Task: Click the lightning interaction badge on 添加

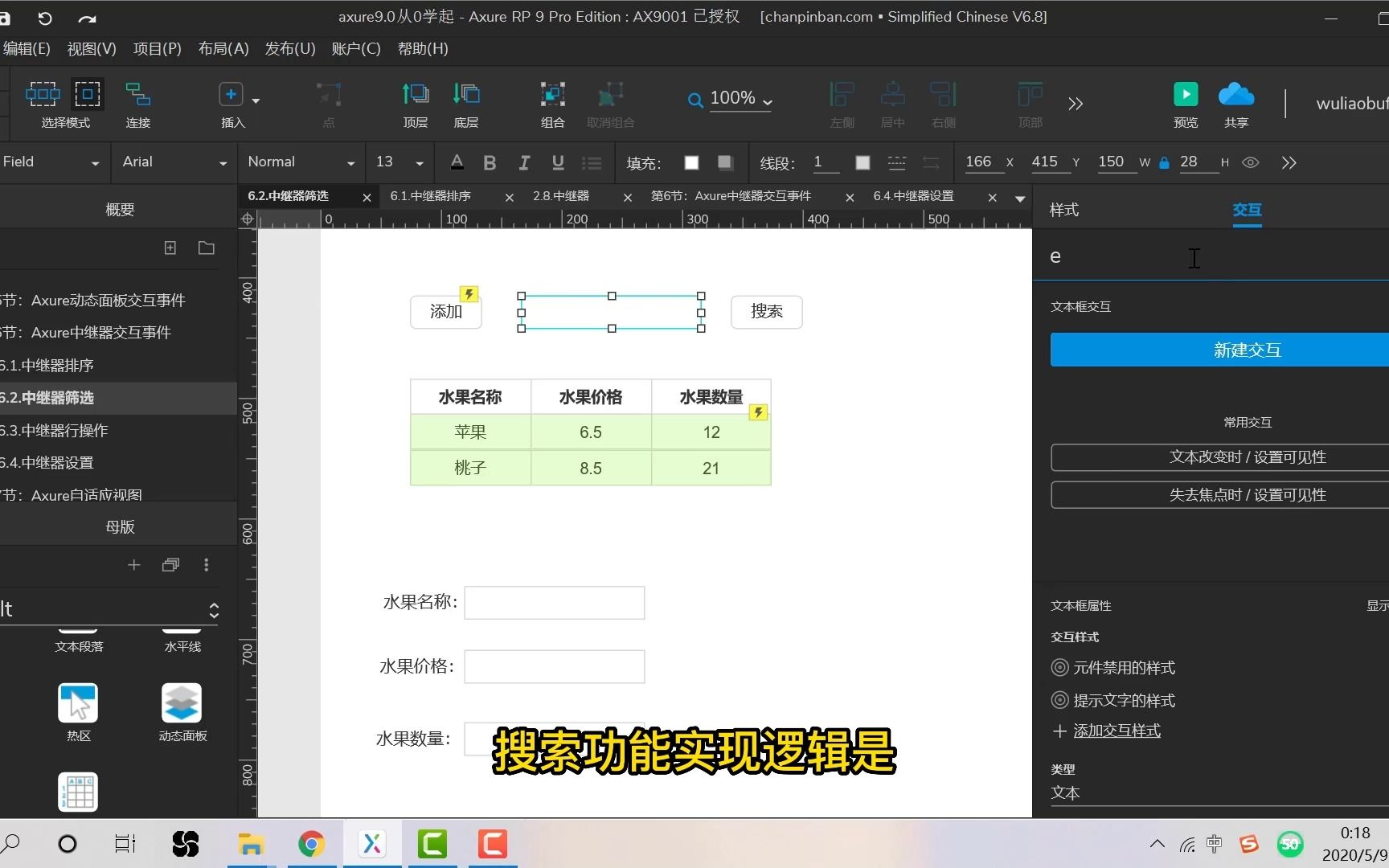Action: click(x=469, y=294)
